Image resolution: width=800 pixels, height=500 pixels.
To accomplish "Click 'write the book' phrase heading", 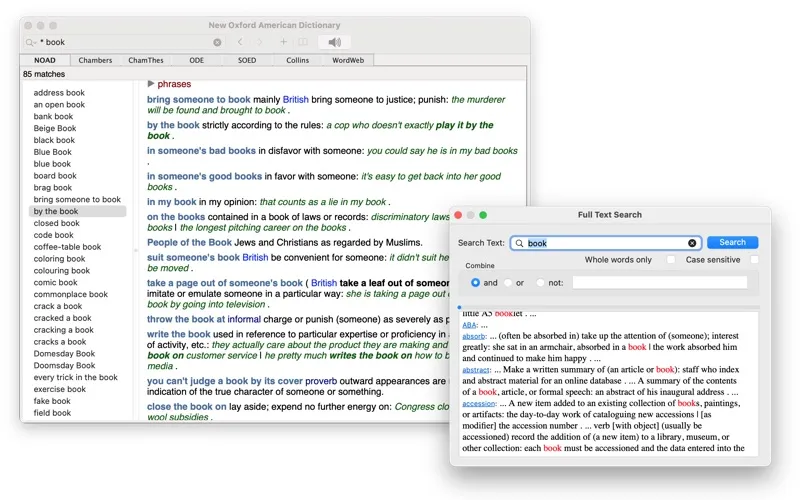I will (x=179, y=334).
